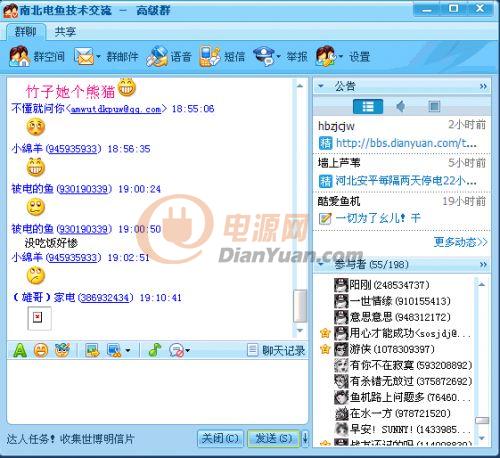Click the send image icon
Image resolution: width=500 pixels, height=458 pixels.
click(x=92, y=350)
